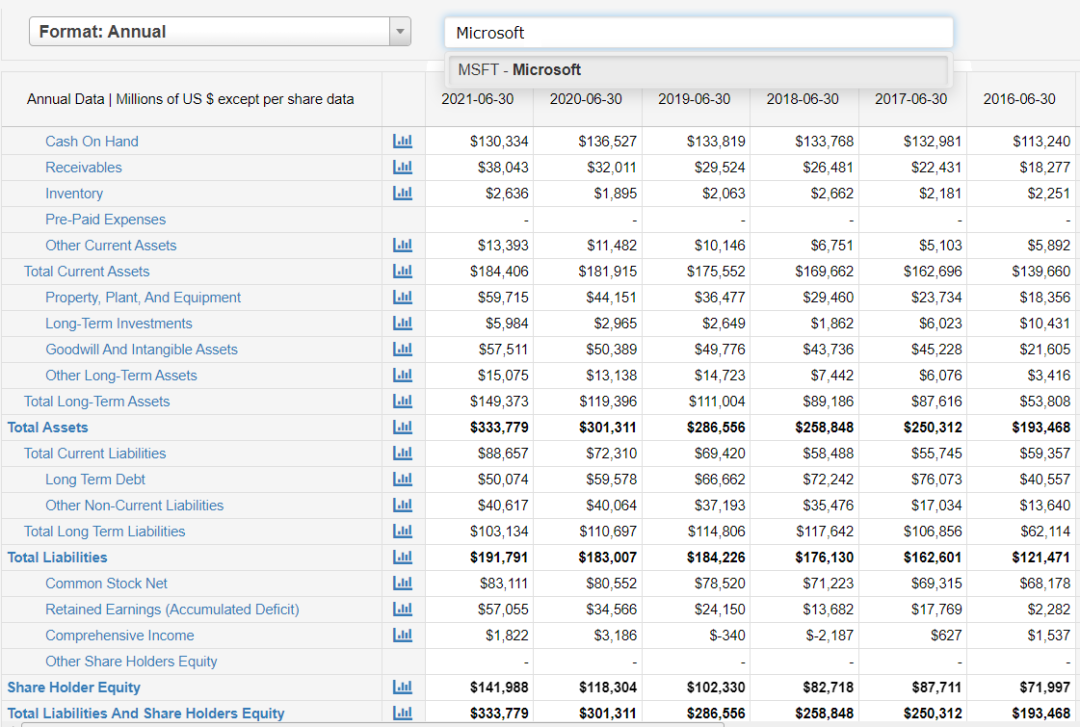Viewport: 1080px width, 727px height.
Task: Open chart icon for Total Liabilities And Share Holders Equity
Action: [x=402, y=713]
